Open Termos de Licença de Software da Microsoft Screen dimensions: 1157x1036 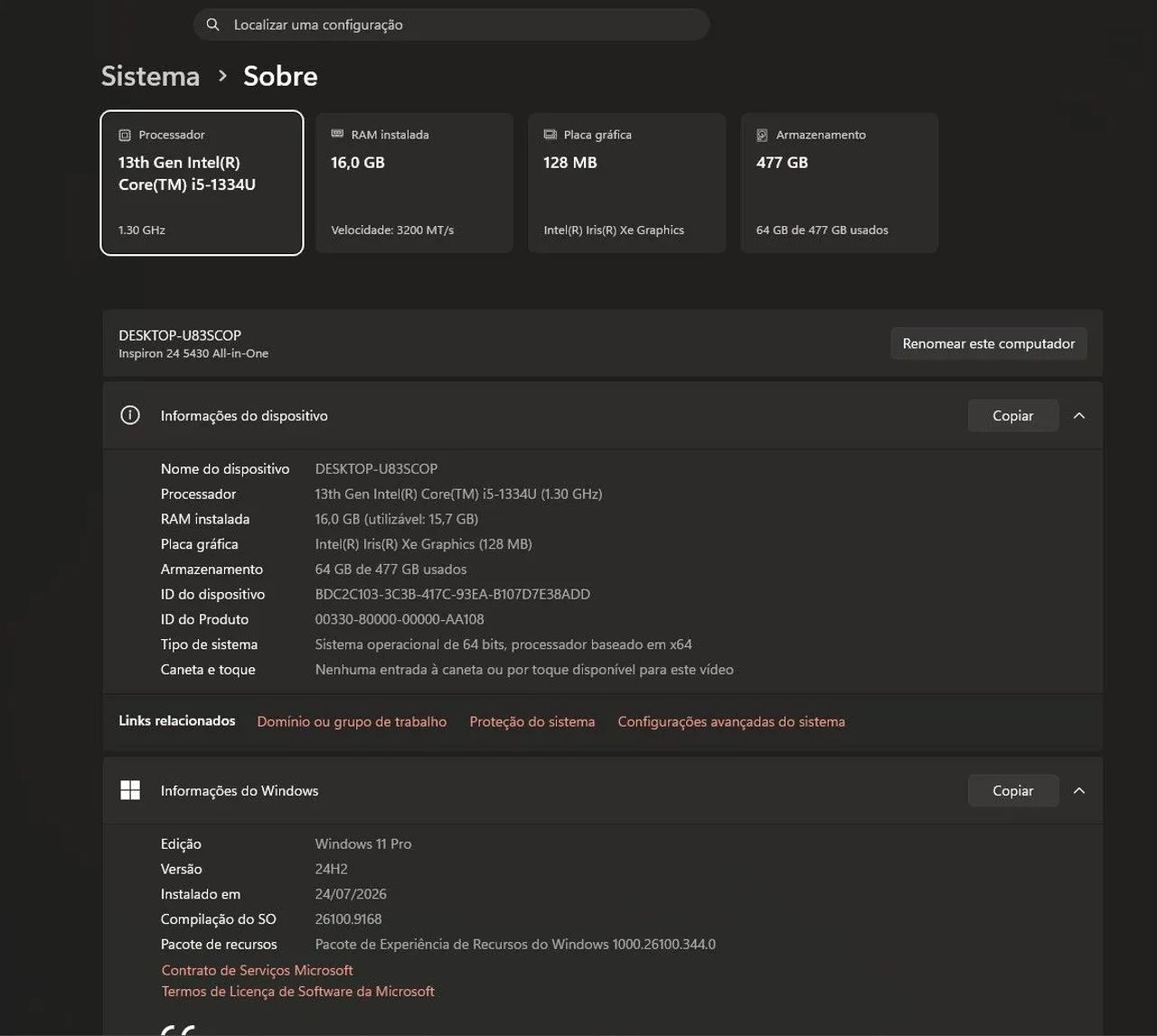[x=298, y=992]
